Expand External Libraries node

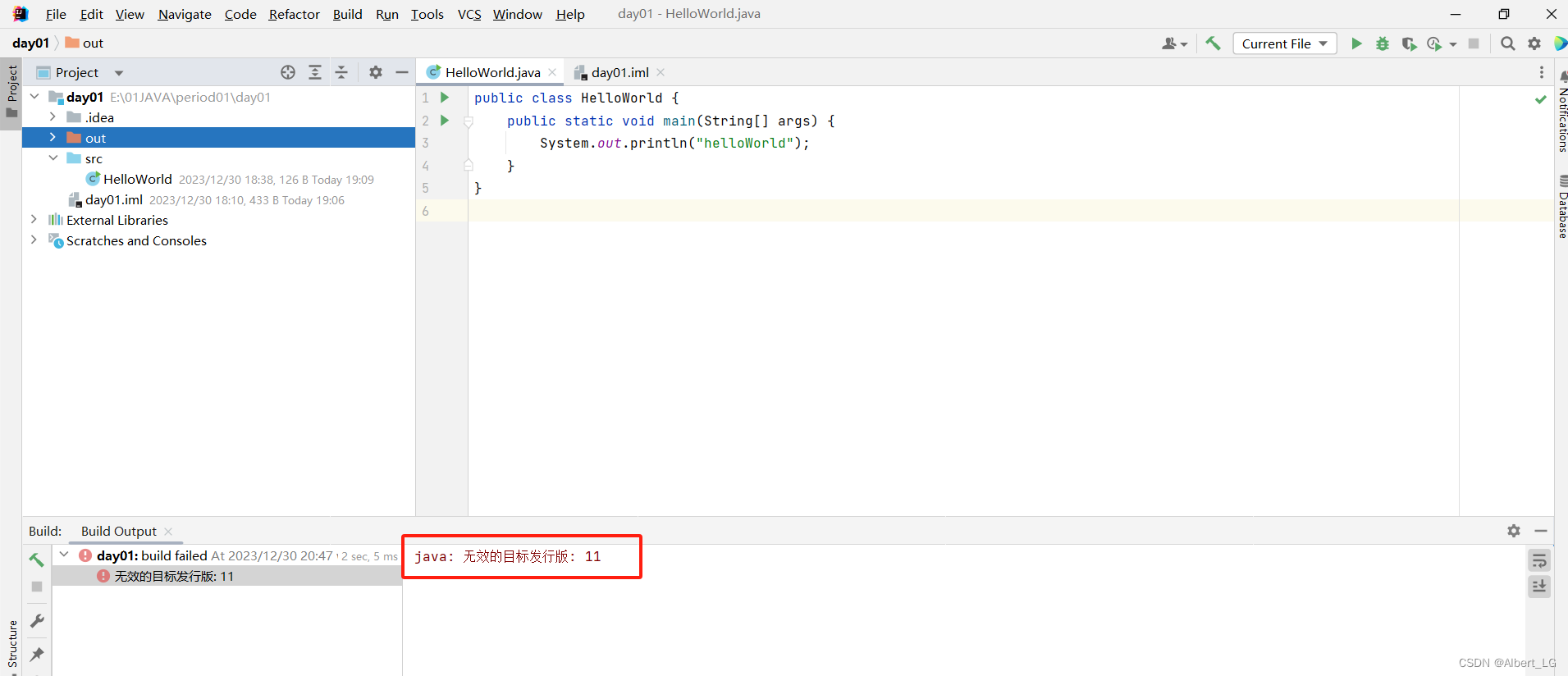(x=34, y=220)
